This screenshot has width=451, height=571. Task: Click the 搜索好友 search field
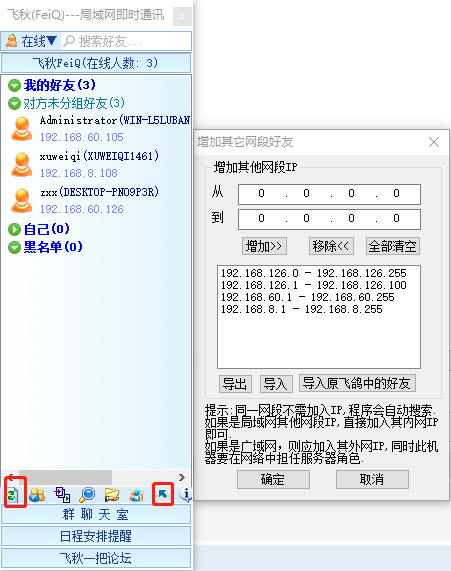pos(126,41)
